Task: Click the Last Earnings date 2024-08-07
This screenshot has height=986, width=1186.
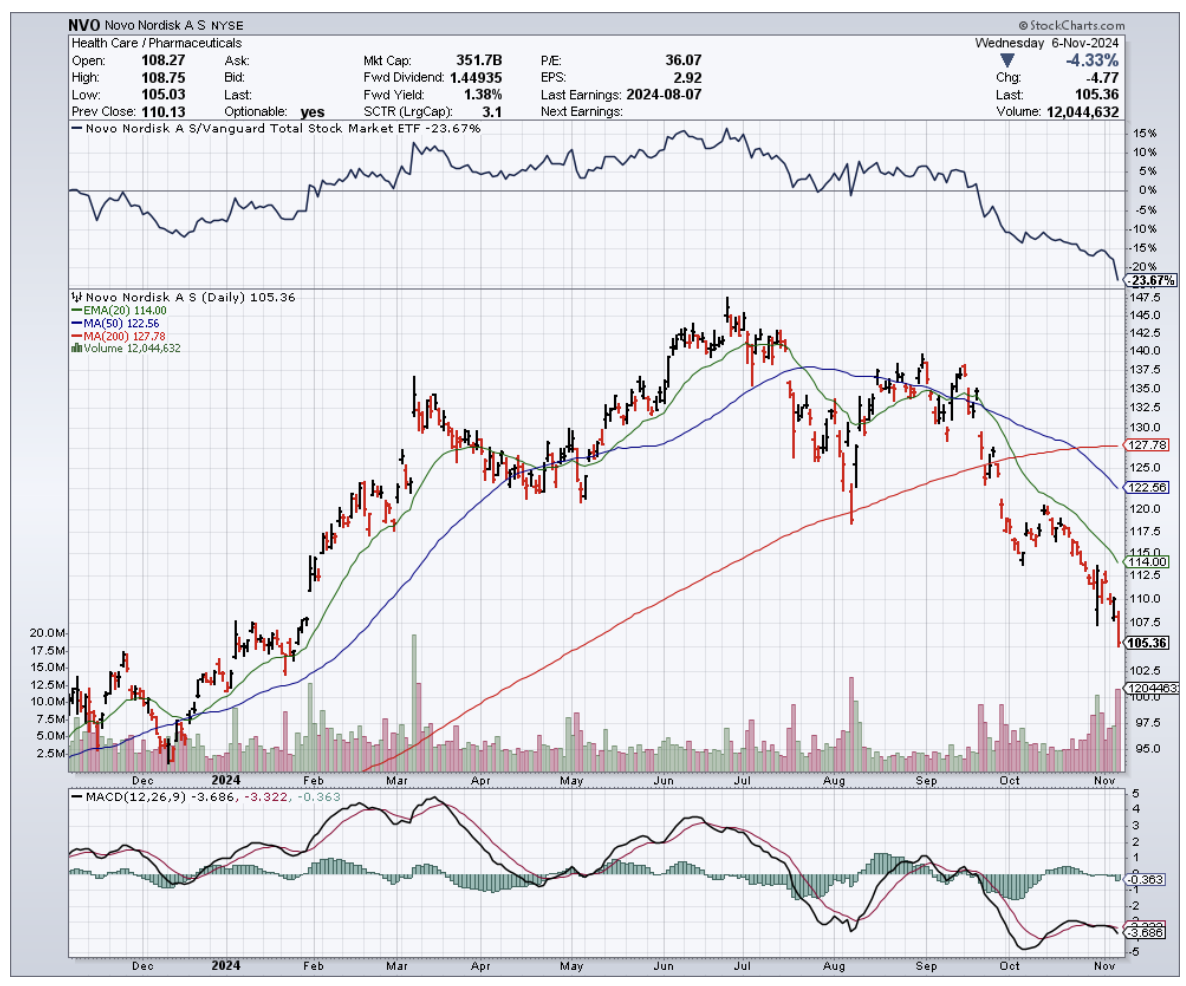Action: (x=672, y=94)
